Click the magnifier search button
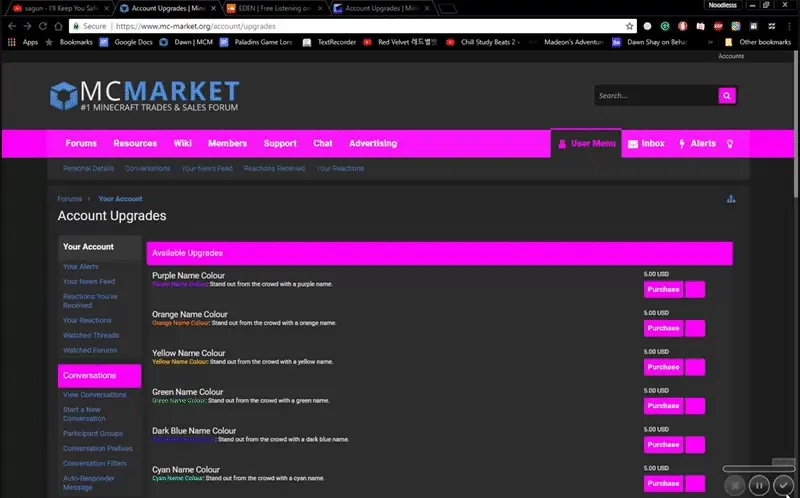This screenshot has height=498, width=800. pos(727,95)
